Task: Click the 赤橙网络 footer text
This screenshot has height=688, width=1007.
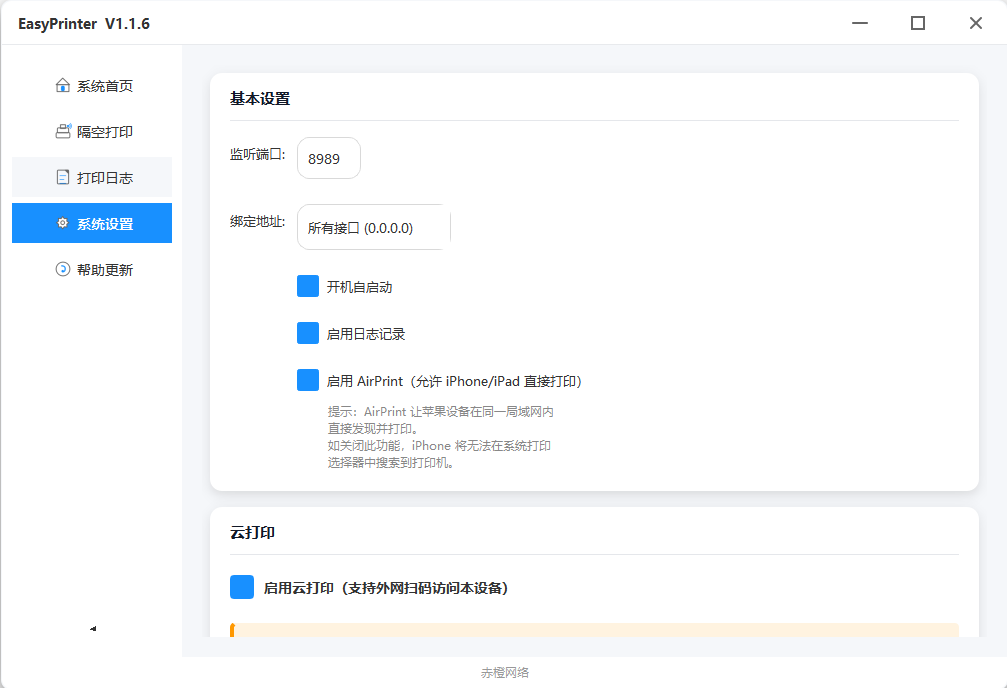Action: (505, 673)
